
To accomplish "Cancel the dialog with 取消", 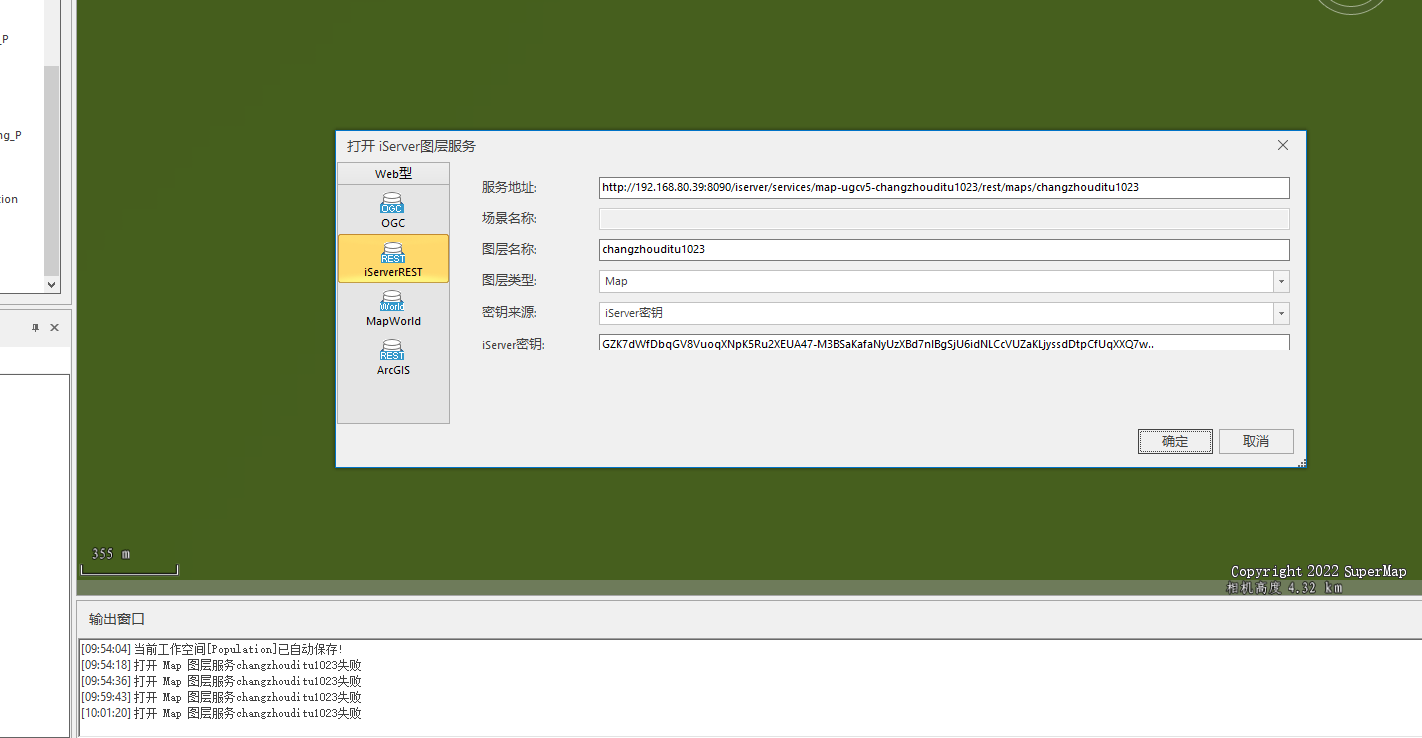I will pyautogui.click(x=1256, y=441).
